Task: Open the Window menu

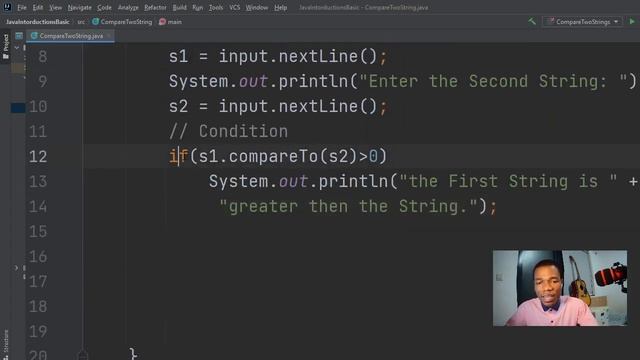Action: click(x=257, y=7)
